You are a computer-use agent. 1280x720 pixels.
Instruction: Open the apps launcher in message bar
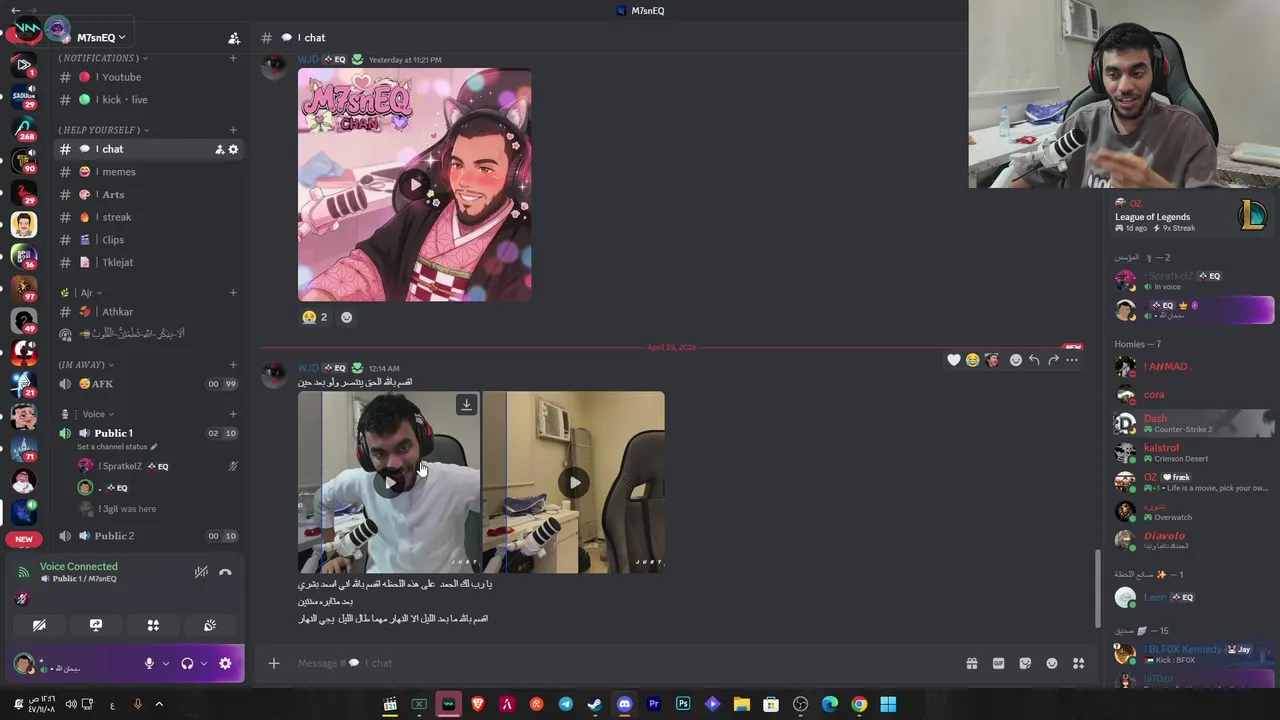[x=1079, y=663]
